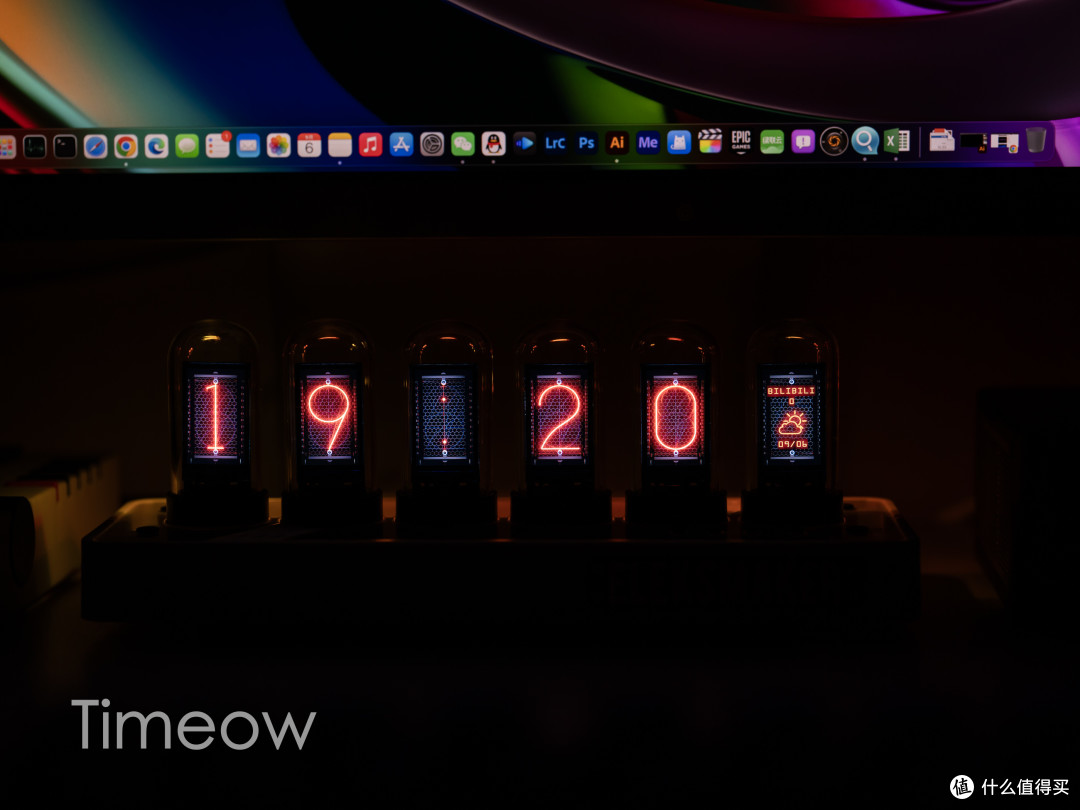Switch to the blue magnifier Q app
Screen dimensions: 1080x810
pos(865,141)
